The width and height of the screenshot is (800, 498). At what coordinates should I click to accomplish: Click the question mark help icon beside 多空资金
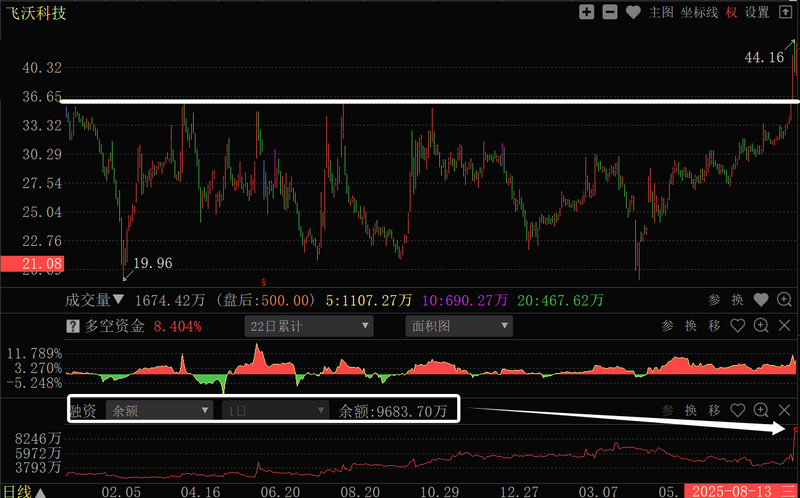pyautogui.click(x=72, y=326)
